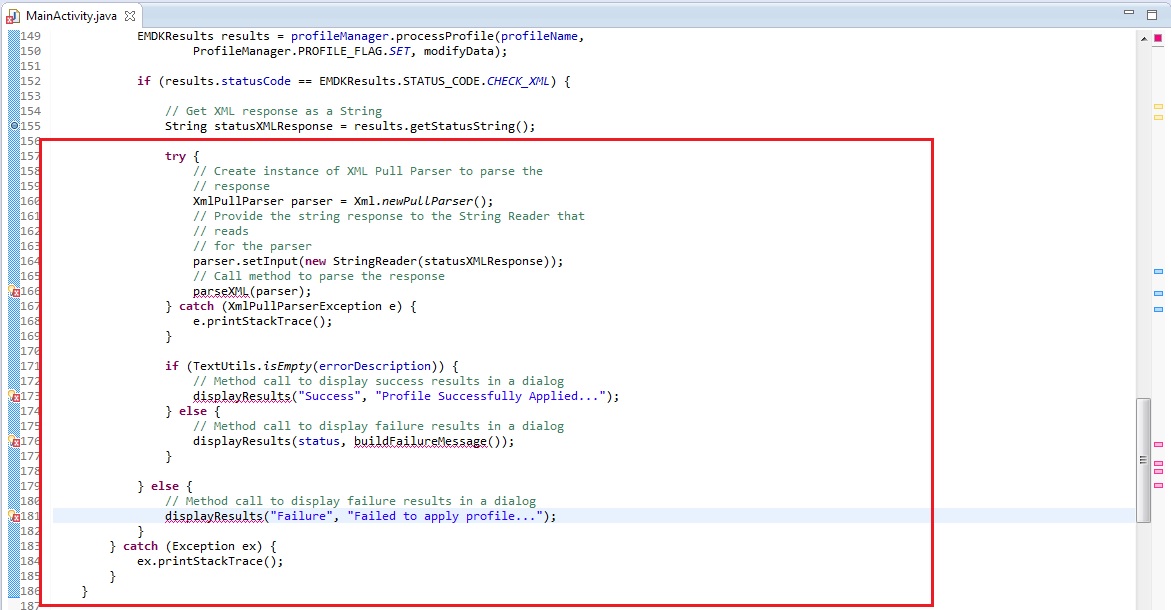Close the MainActivity.java tab

click(x=129, y=16)
